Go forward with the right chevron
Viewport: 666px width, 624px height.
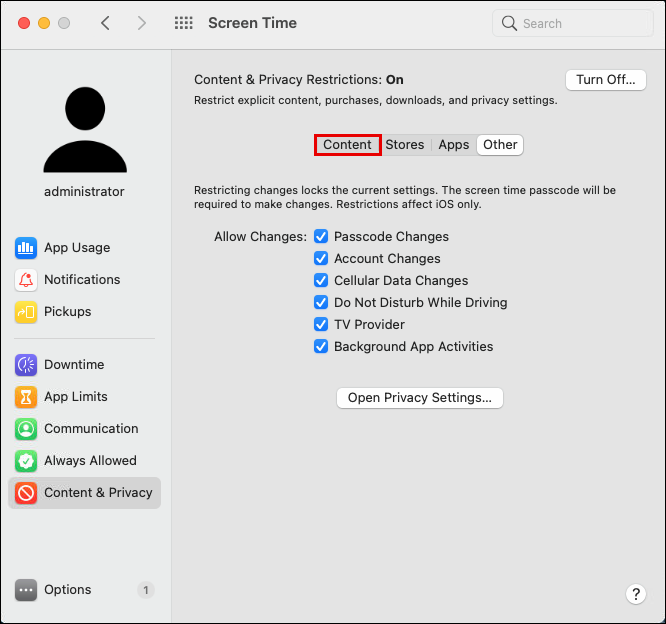(x=142, y=23)
